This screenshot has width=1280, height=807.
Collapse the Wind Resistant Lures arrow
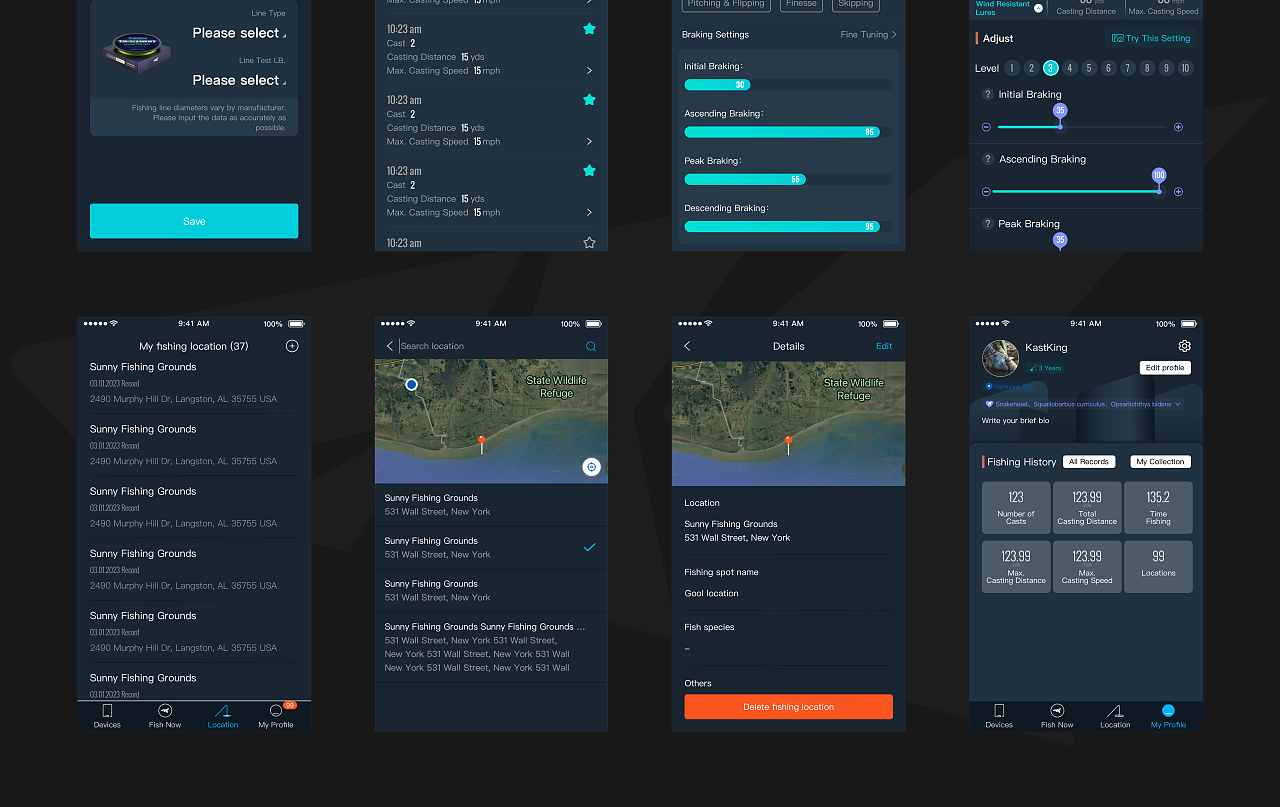[1038, 8]
